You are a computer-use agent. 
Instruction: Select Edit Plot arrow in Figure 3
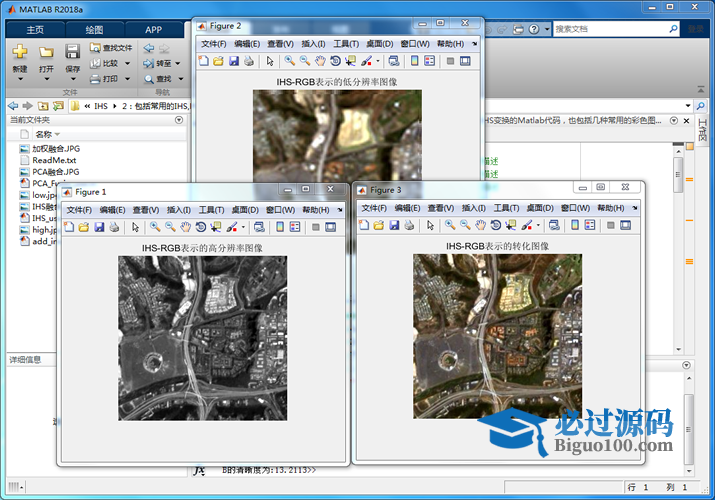[430, 227]
